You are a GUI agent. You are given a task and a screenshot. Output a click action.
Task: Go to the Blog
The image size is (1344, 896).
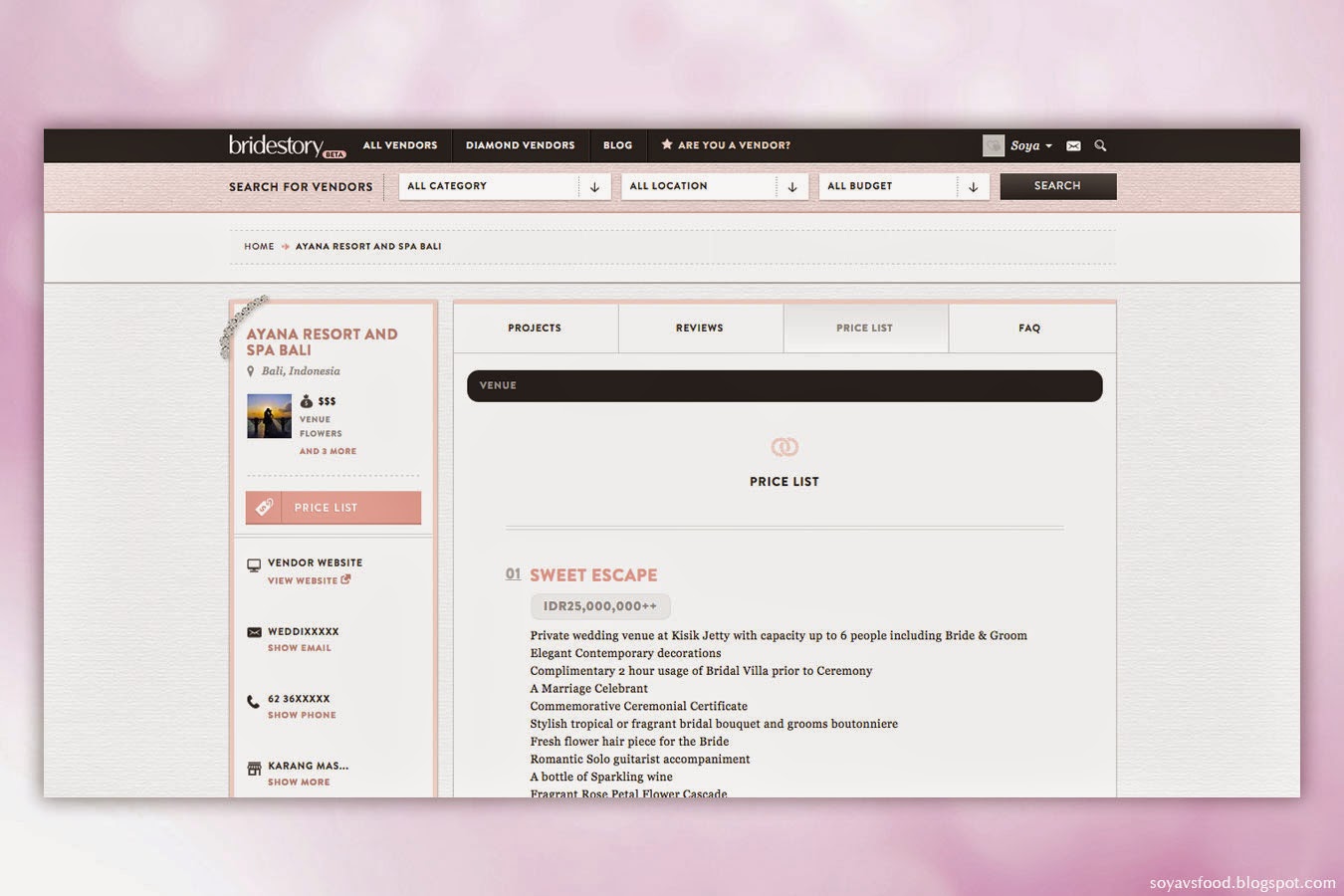coord(617,145)
